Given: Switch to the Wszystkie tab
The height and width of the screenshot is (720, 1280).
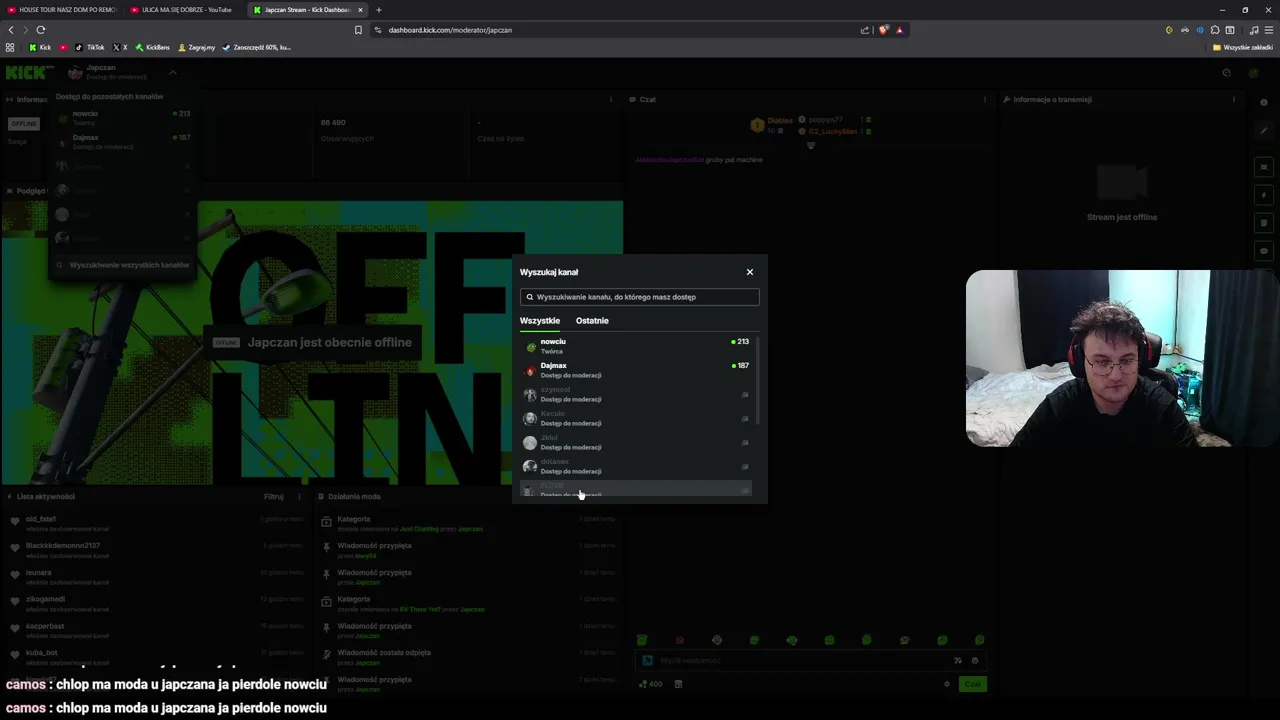Looking at the screenshot, I should pyautogui.click(x=540, y=321).
